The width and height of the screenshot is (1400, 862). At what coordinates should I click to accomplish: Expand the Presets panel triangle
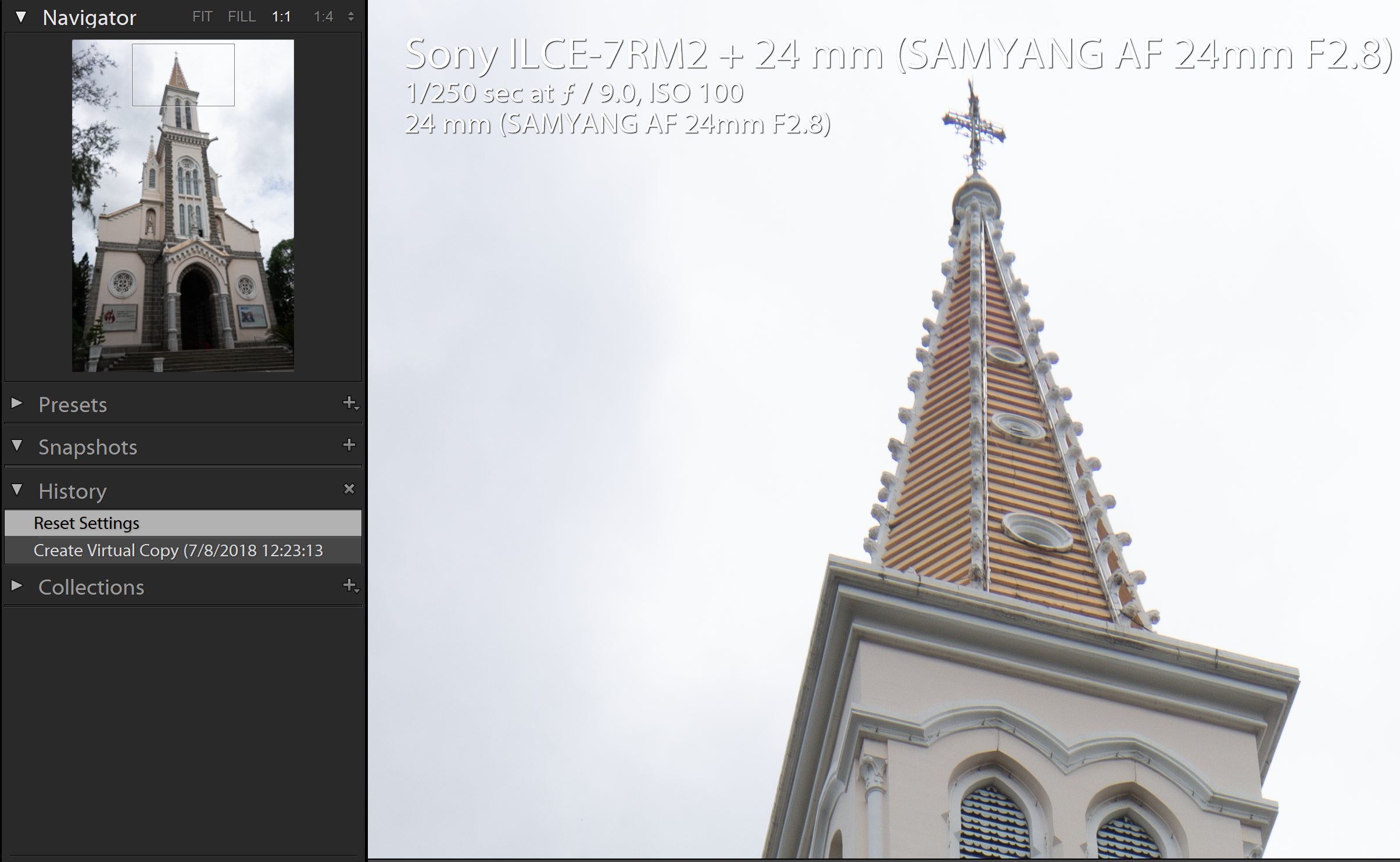pyautogui.click(x=17, y=403)
